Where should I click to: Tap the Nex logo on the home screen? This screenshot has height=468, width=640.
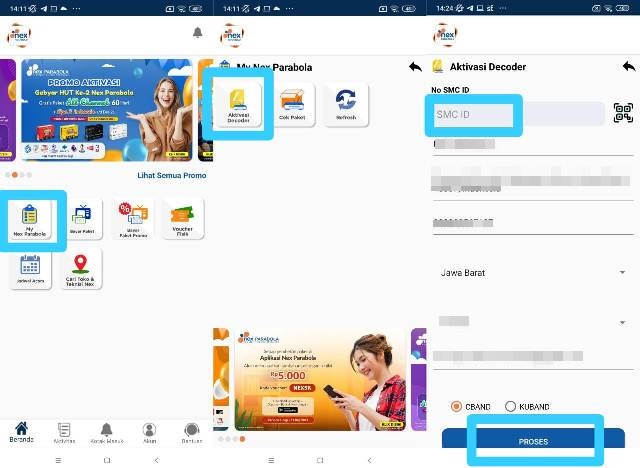click(19, 35)
